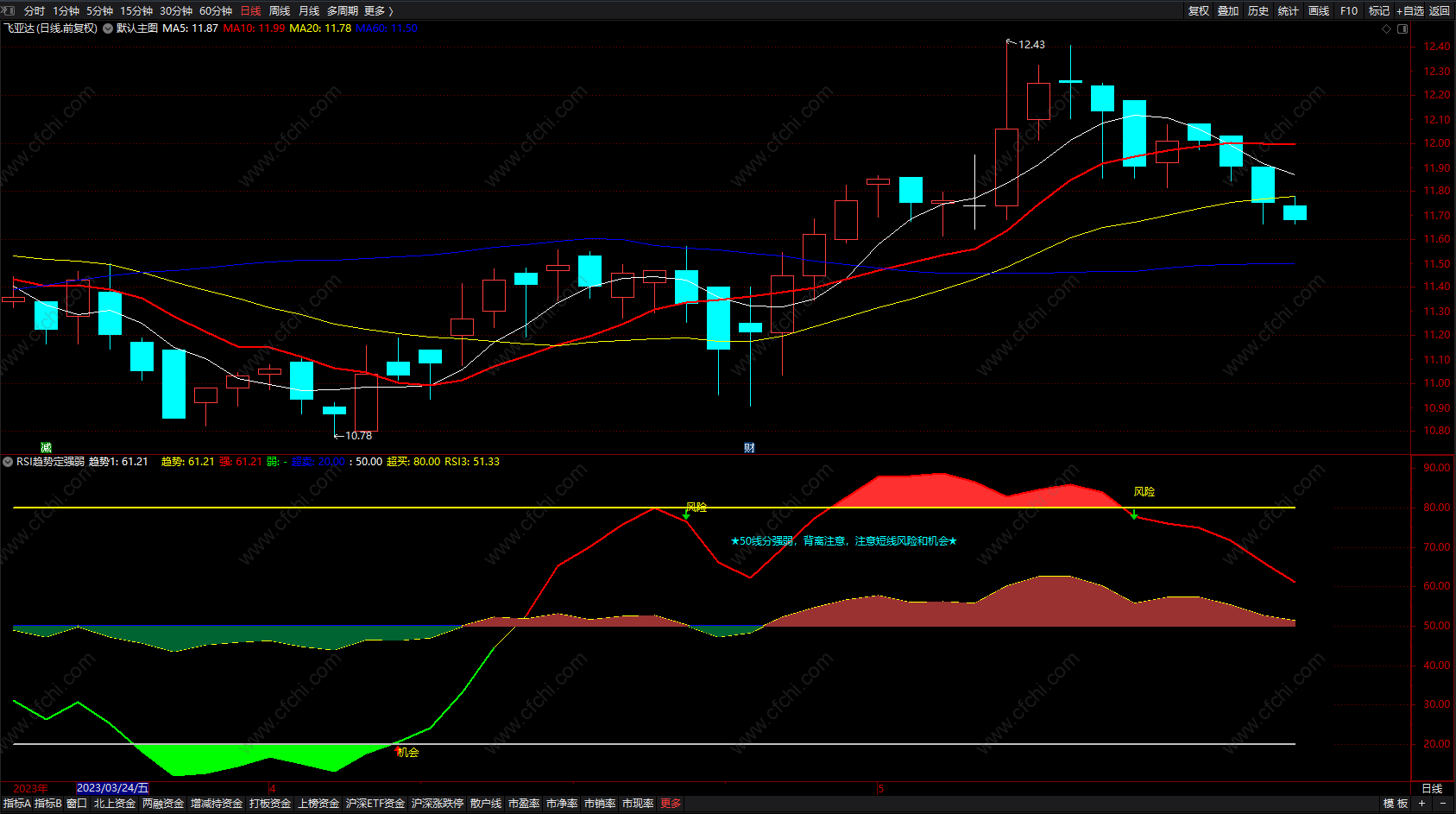Click the MA20: 11.78 value label
Screen dimensions: 1456x814
tap(320, 28)
